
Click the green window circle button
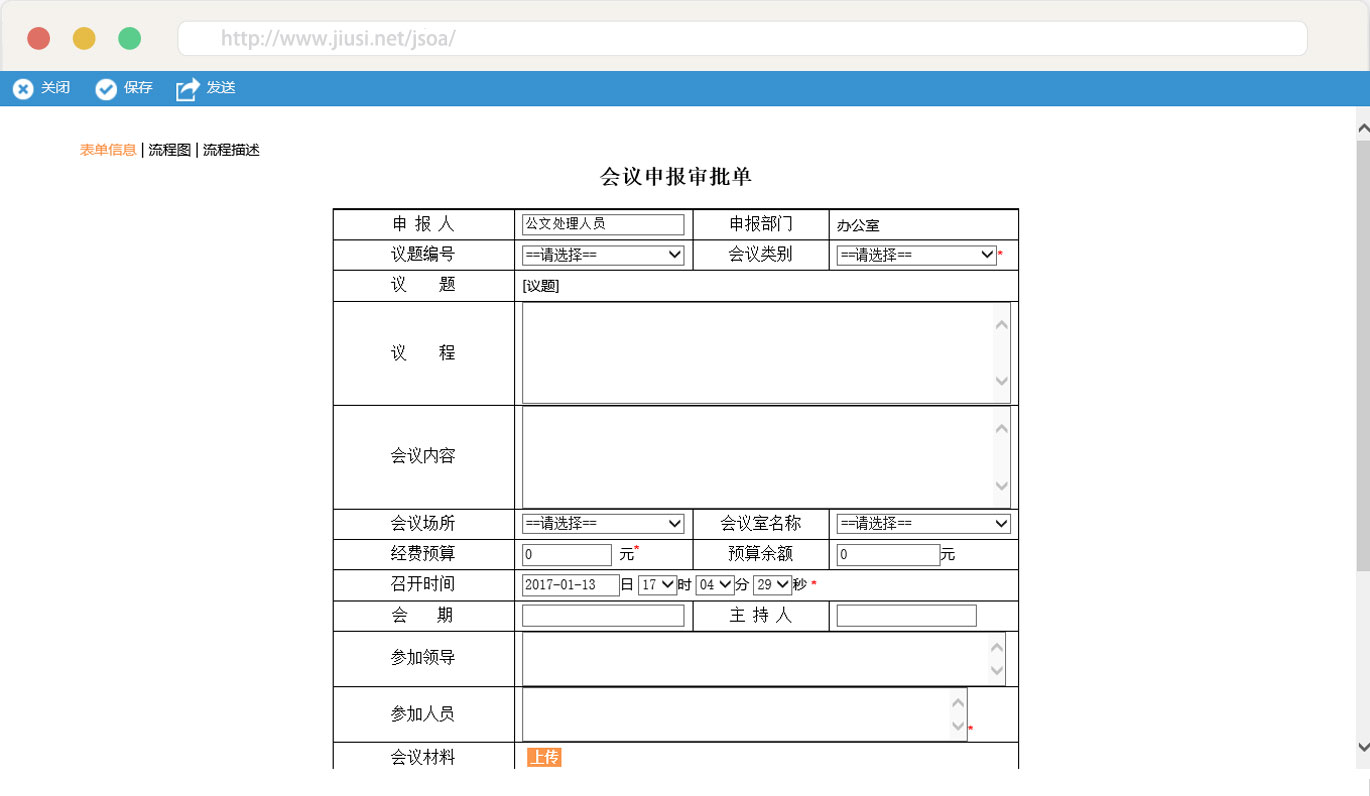pyautogui.click(x=130, y=39)
